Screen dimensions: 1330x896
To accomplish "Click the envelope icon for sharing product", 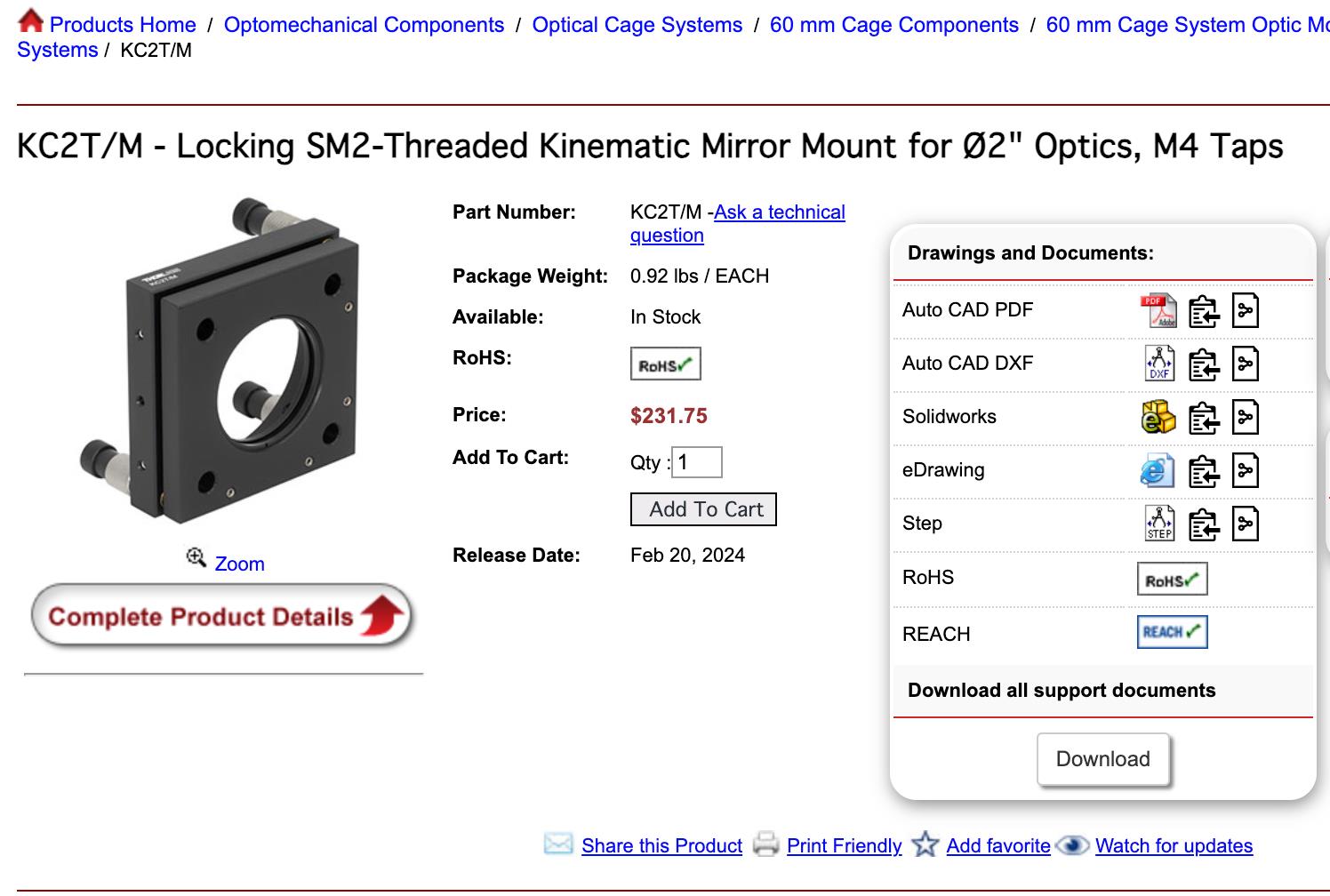I will [x=558, y=844].
